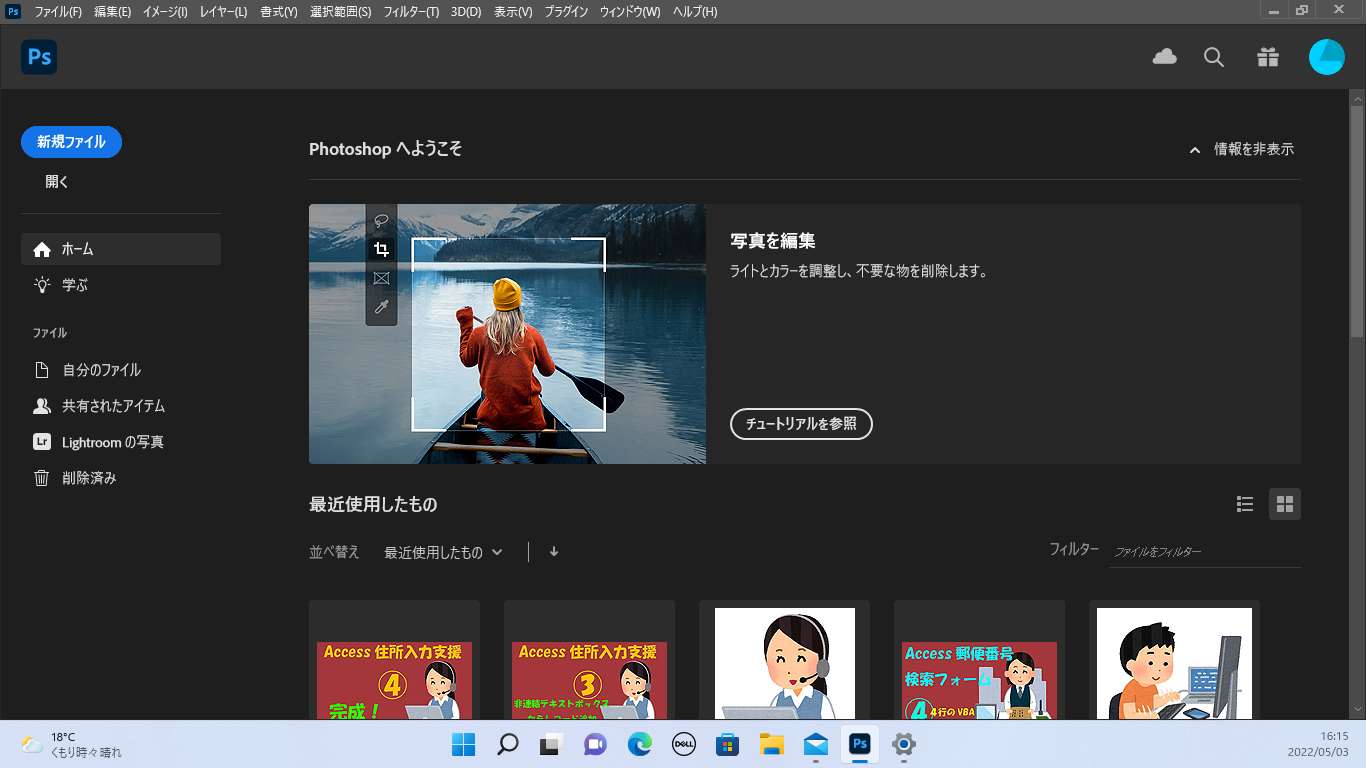Click the frame icon on preview strip
This screenshot has width=1366, height=768.
tap(381, 278)
